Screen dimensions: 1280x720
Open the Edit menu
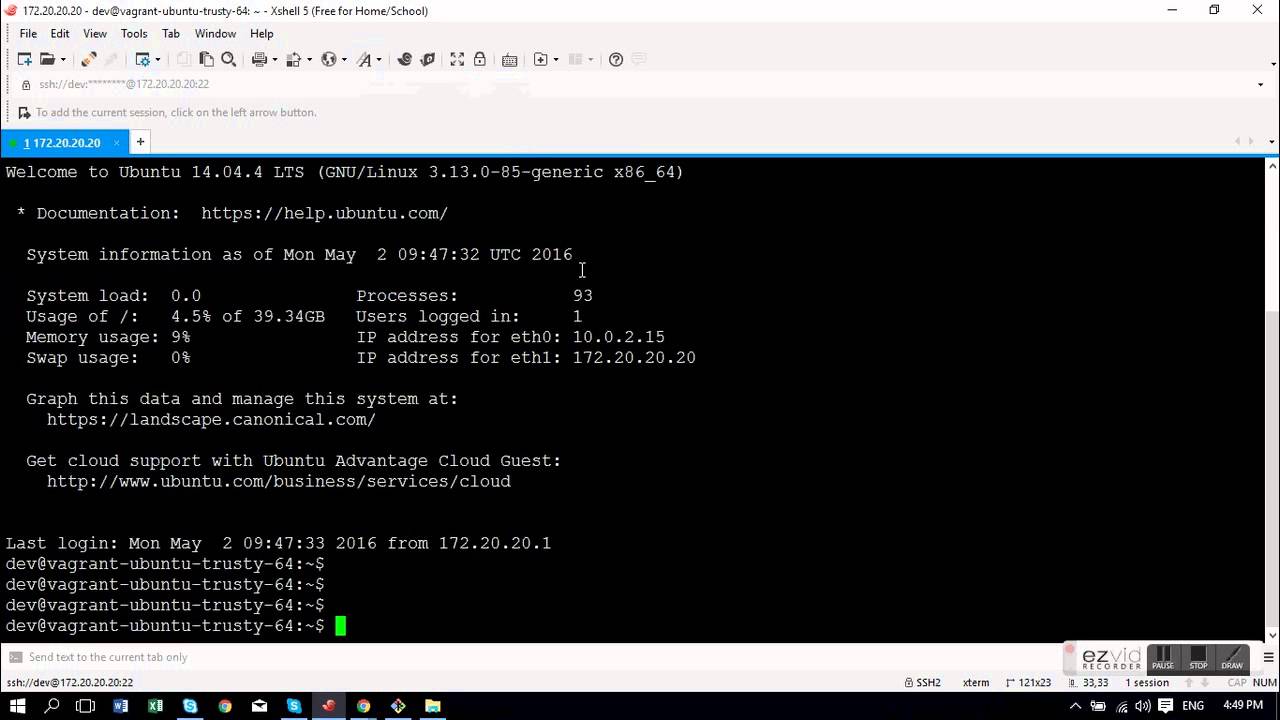click(x=60, y=33)
